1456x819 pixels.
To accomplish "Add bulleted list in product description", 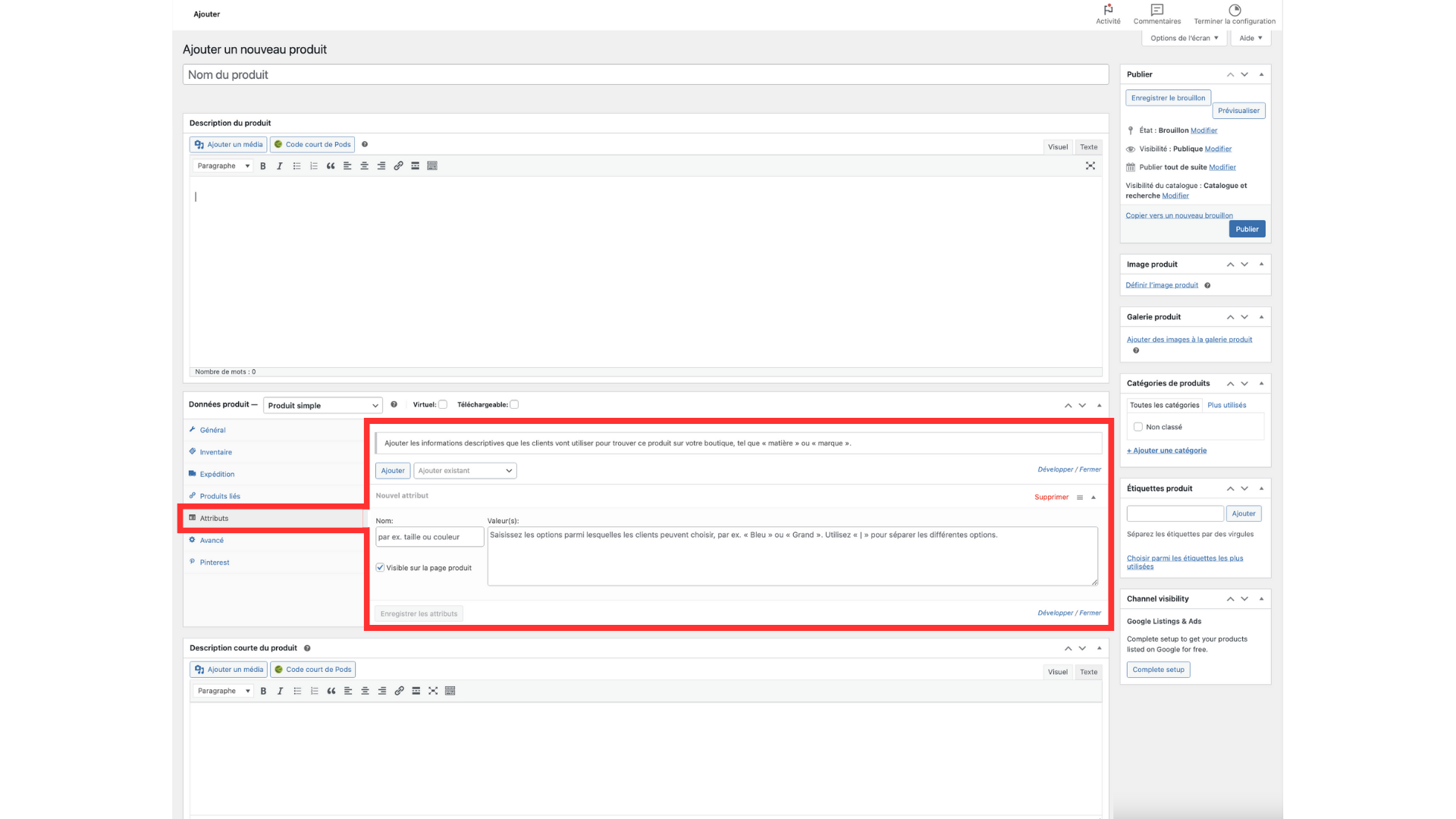I will pos(297,166).
